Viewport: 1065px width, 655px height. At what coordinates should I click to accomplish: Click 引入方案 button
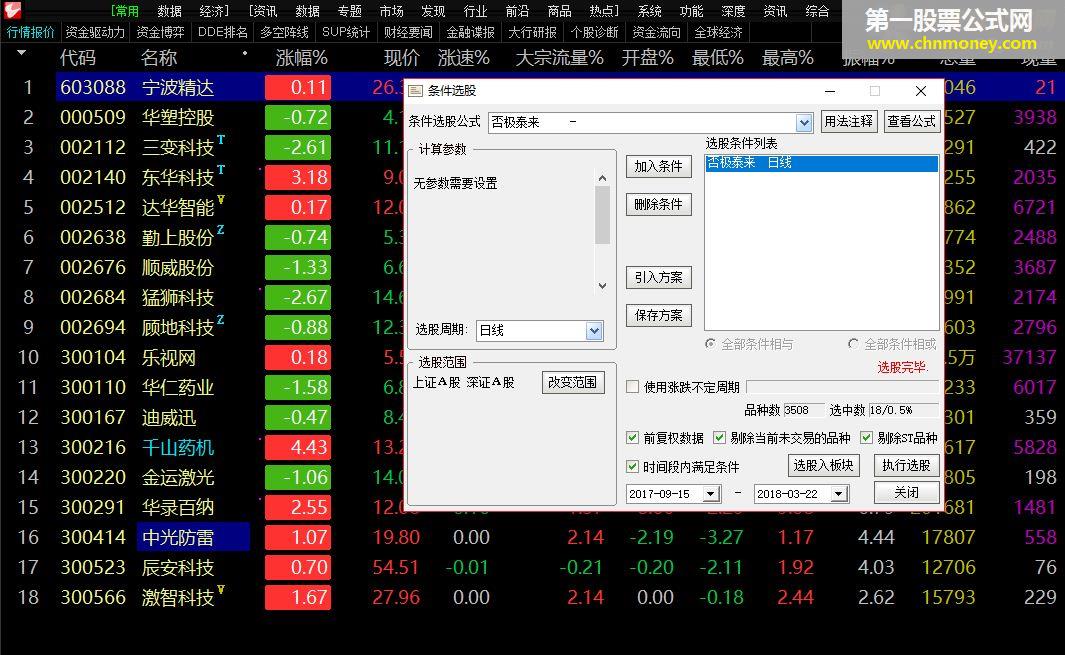[x=659, y=277]
